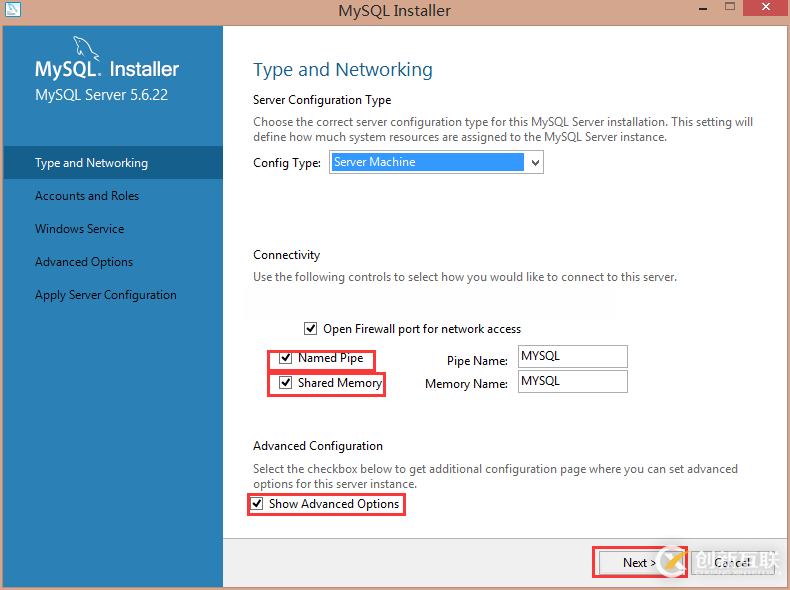Image resolution: width=790 pixels, height=590 pixels.
Task: Click the installer window title bar icon
Action: [13, 11]
